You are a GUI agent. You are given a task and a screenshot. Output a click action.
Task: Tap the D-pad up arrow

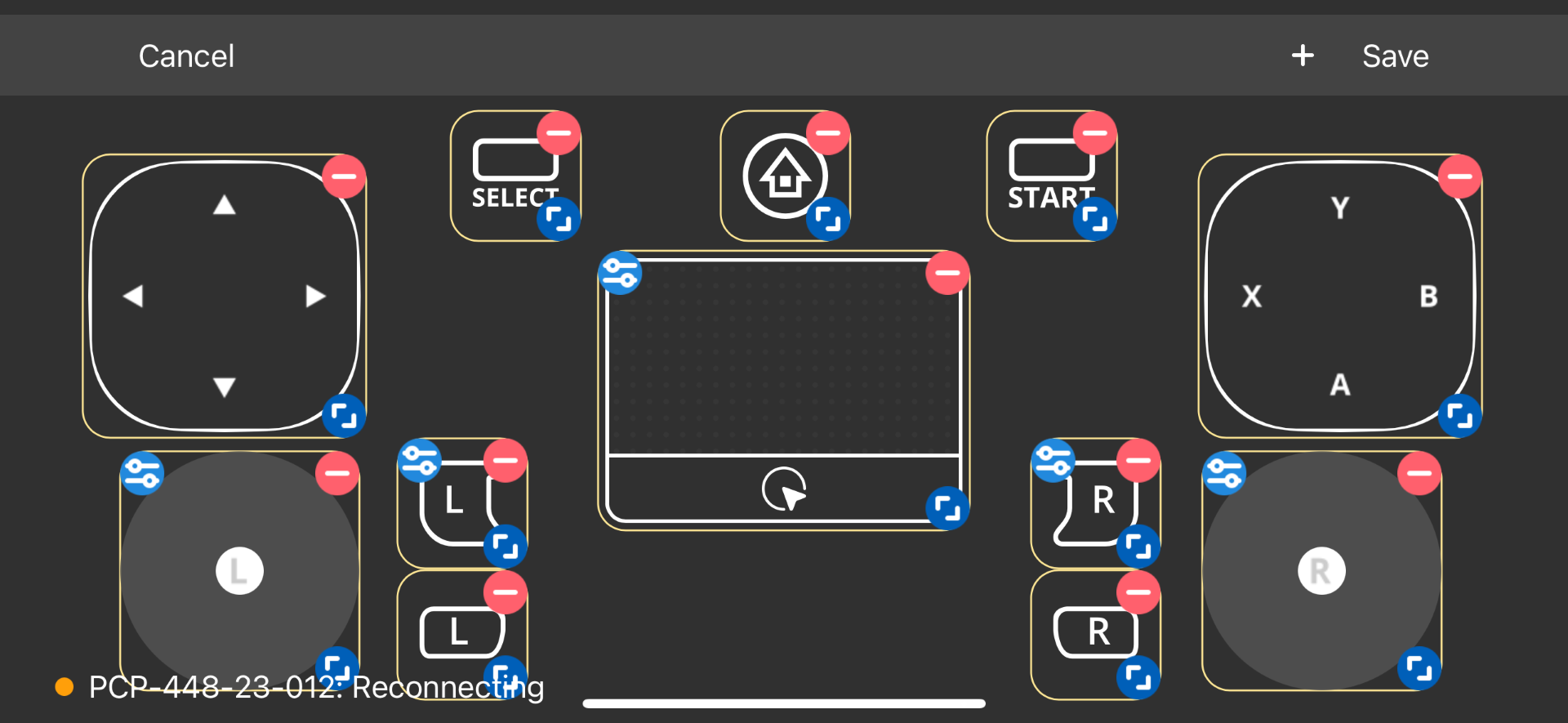(225, 205)
